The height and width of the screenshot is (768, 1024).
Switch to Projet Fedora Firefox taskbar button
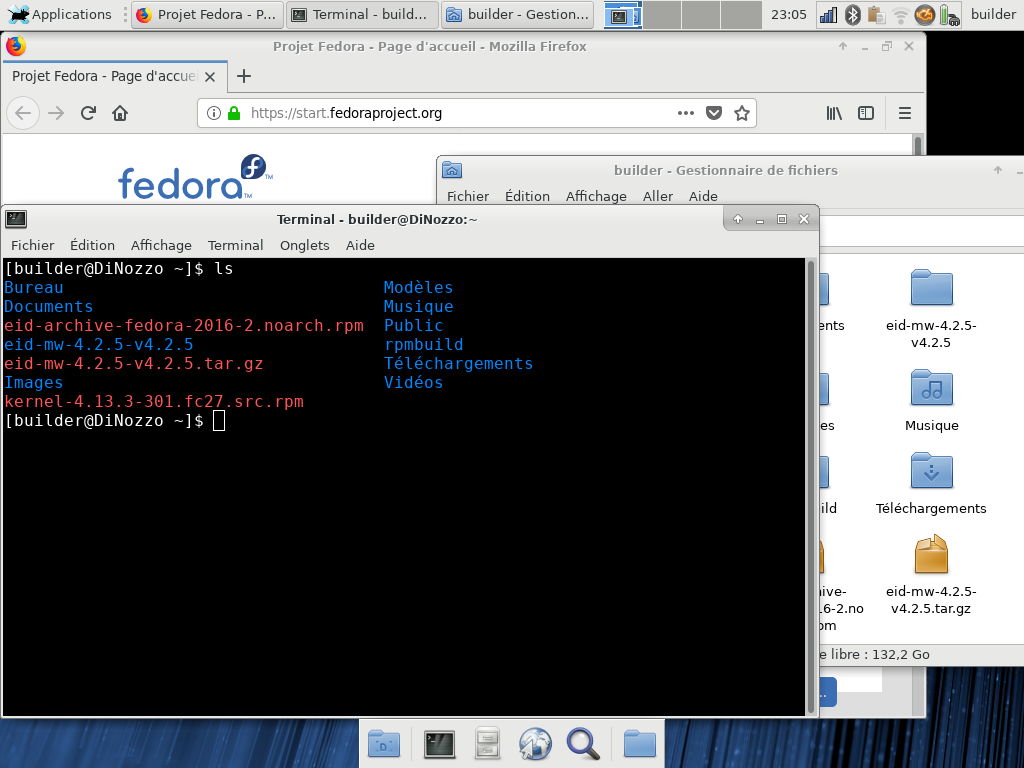[208, 14]
